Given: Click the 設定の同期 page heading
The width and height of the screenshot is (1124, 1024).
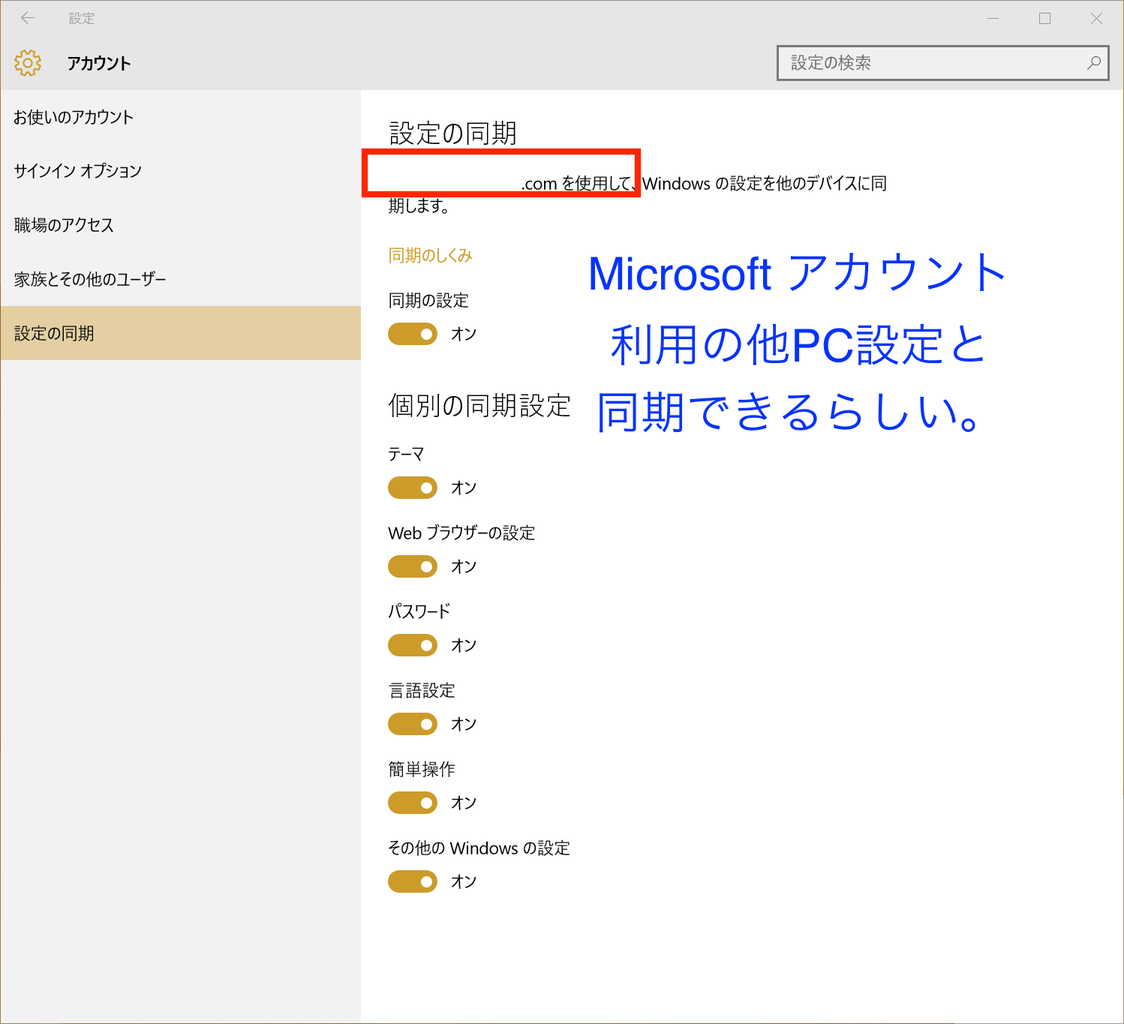Looking at the screenshot, I should 452,133.
